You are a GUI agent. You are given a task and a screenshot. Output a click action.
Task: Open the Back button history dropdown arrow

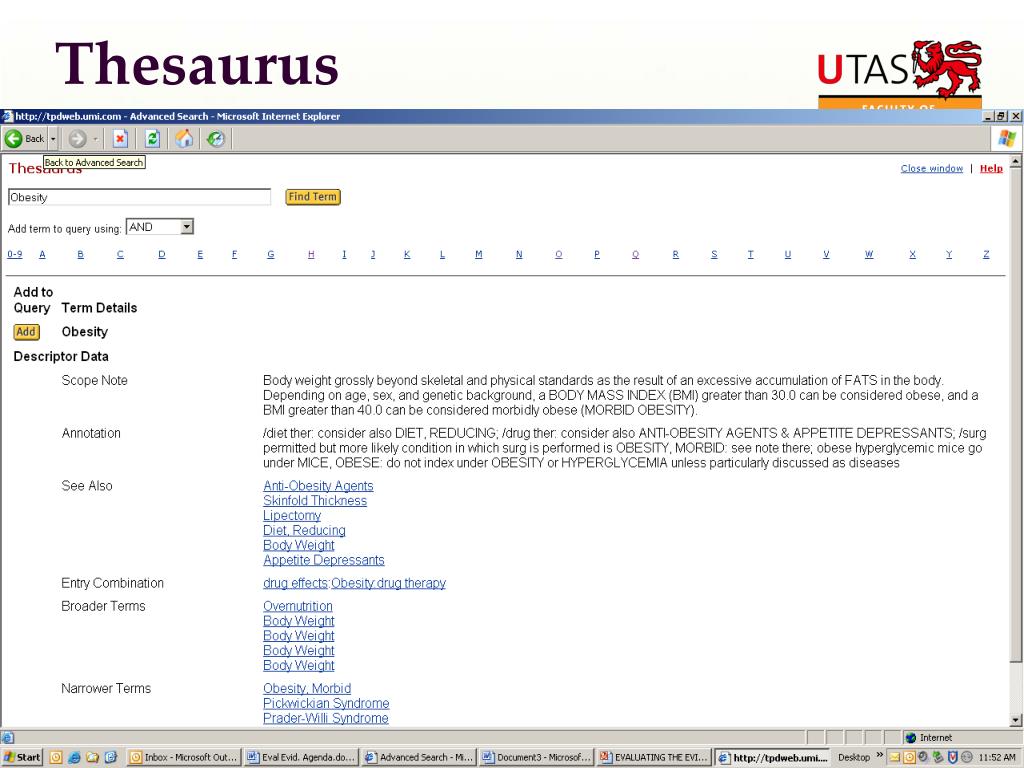52,139
